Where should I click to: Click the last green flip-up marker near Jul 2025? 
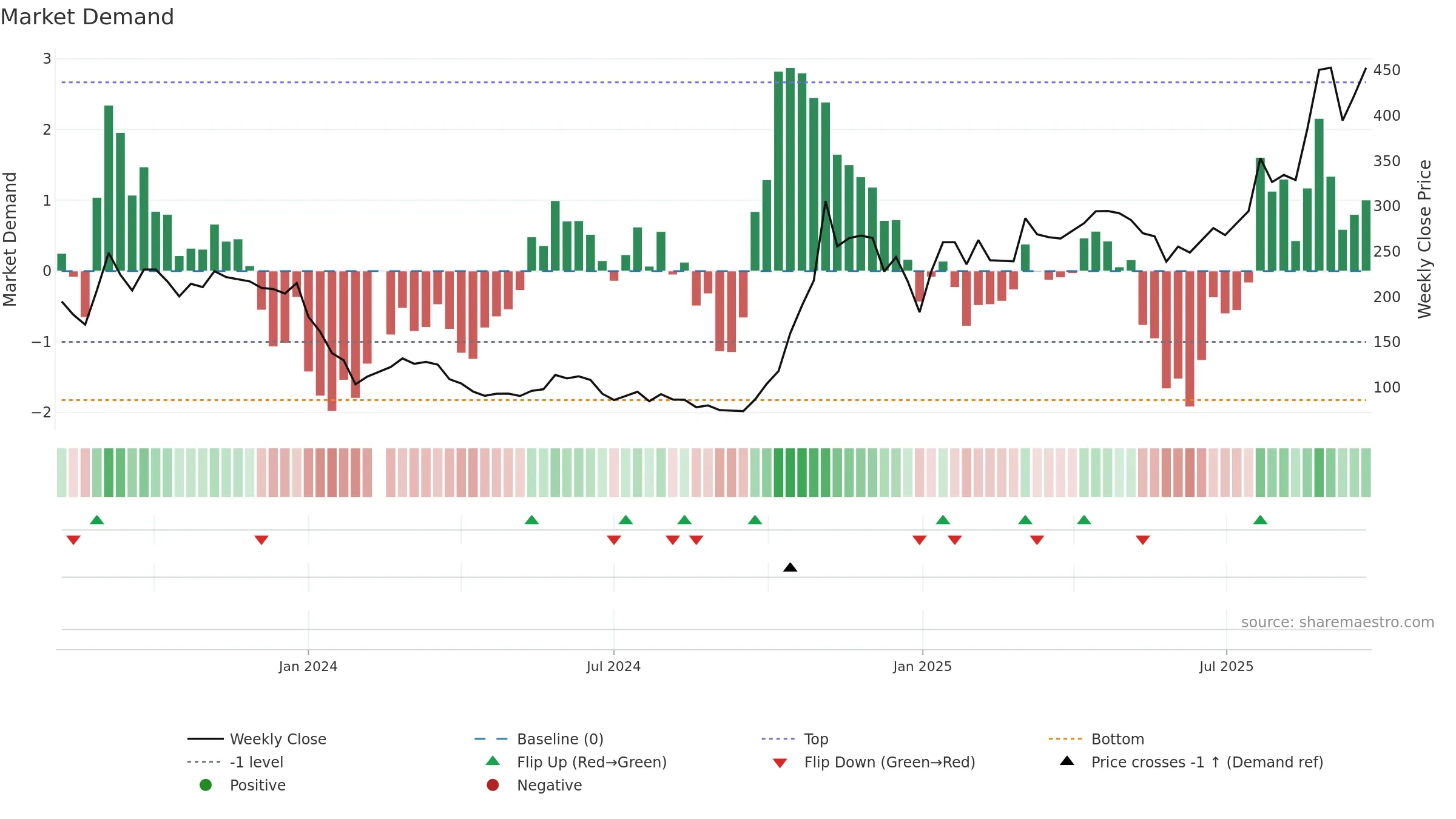(x=1260, y=520)
